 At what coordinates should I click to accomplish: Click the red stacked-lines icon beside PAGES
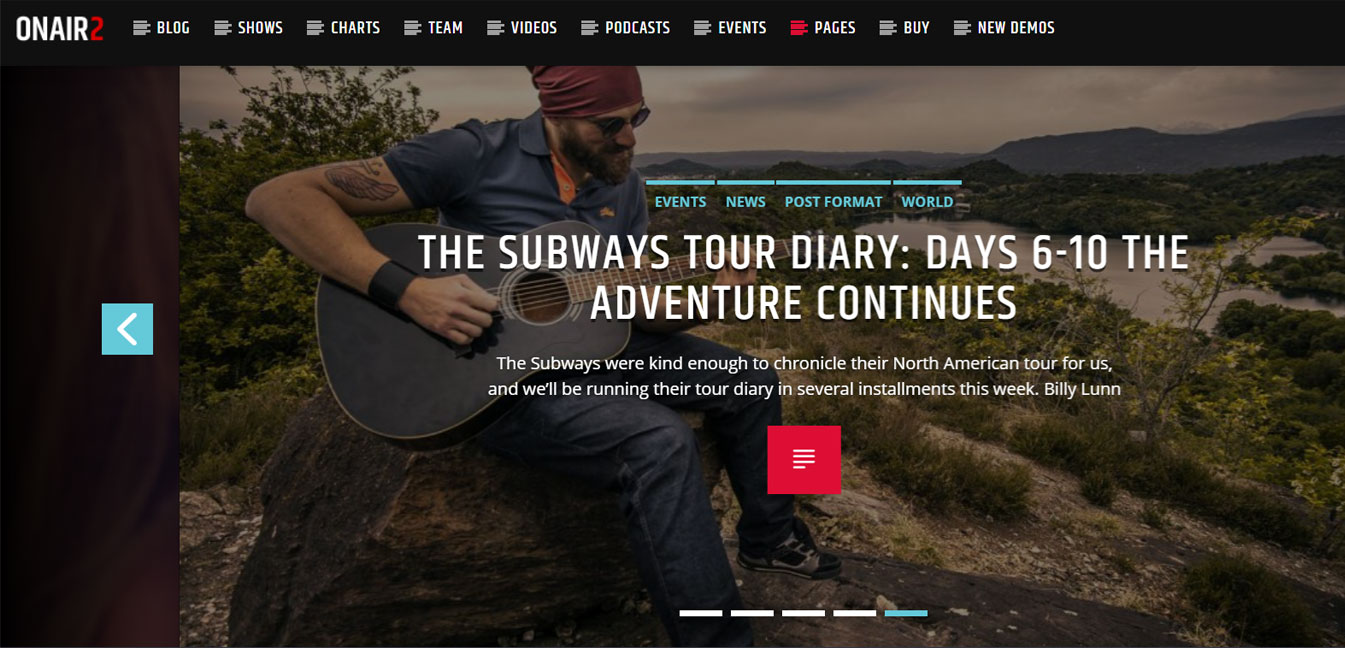tap(798, 28)
